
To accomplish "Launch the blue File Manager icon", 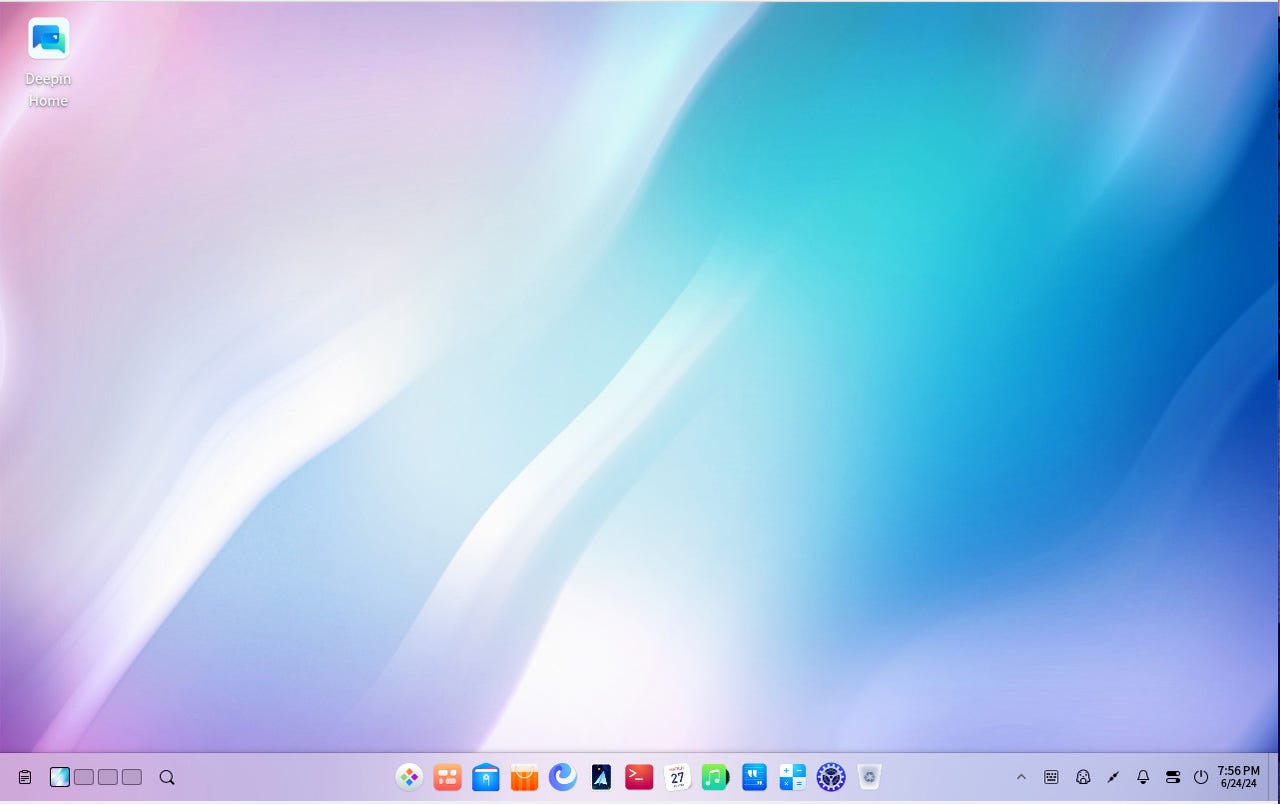I will point(486,777).
